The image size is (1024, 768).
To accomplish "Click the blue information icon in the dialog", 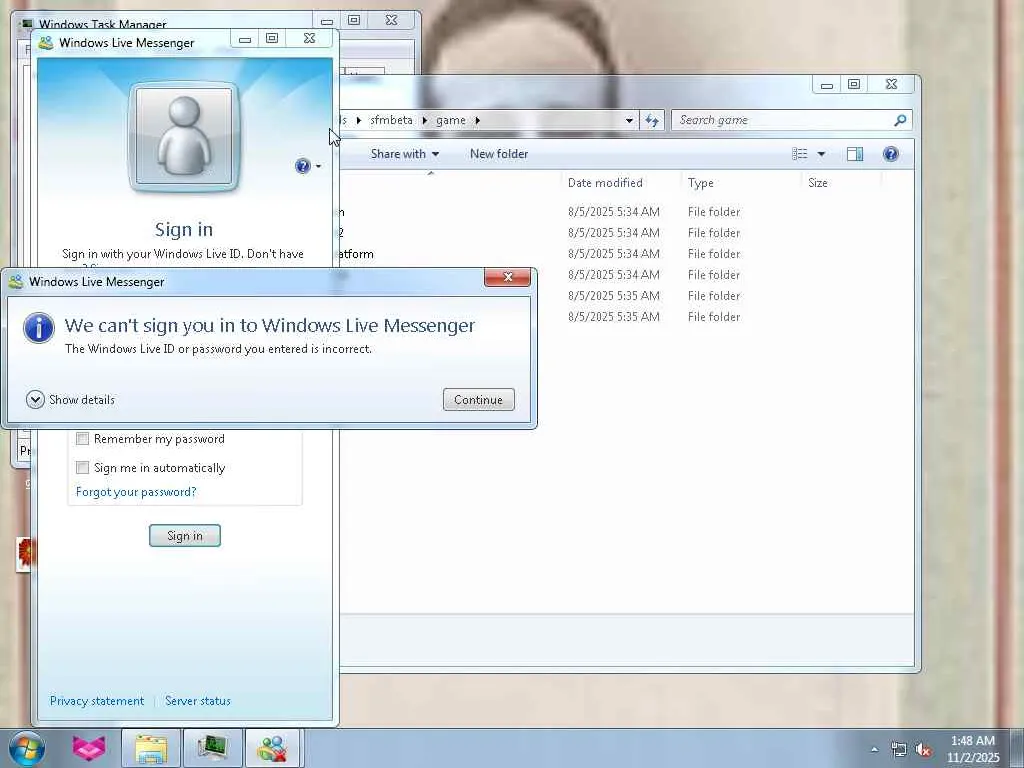I will tap(39, 327).
